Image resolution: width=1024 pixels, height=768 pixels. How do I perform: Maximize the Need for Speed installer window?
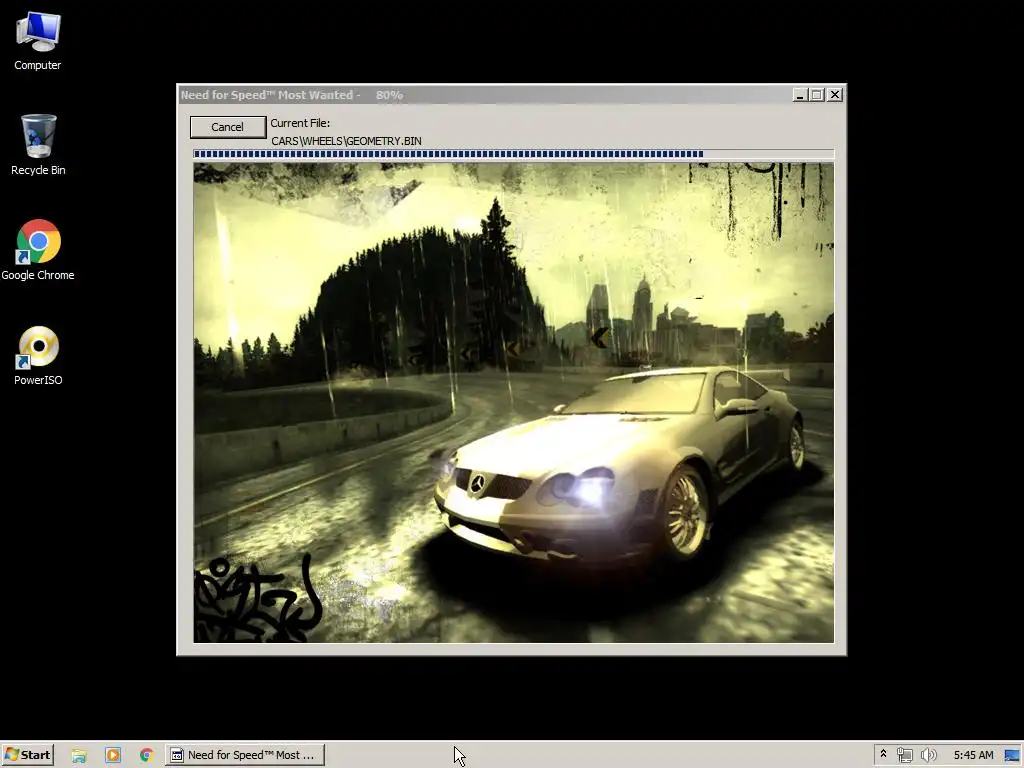click(x=816, y=95)
